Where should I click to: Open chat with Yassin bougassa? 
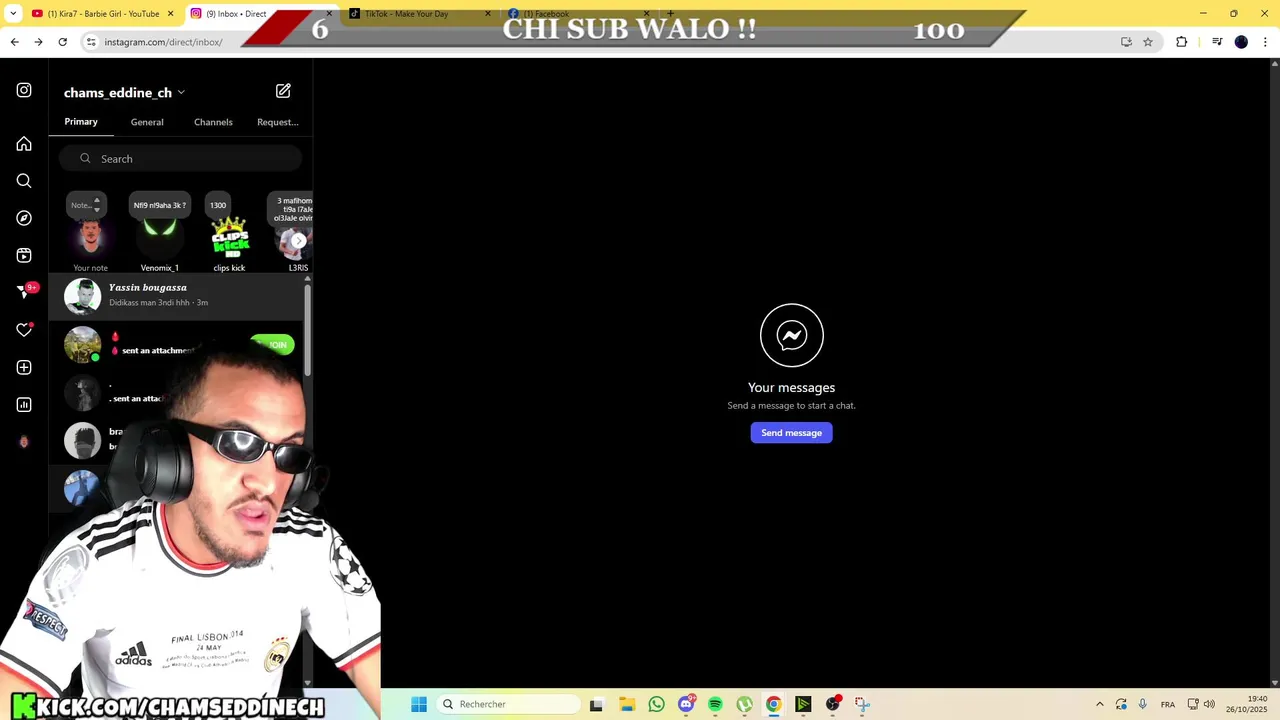(176, 296)
